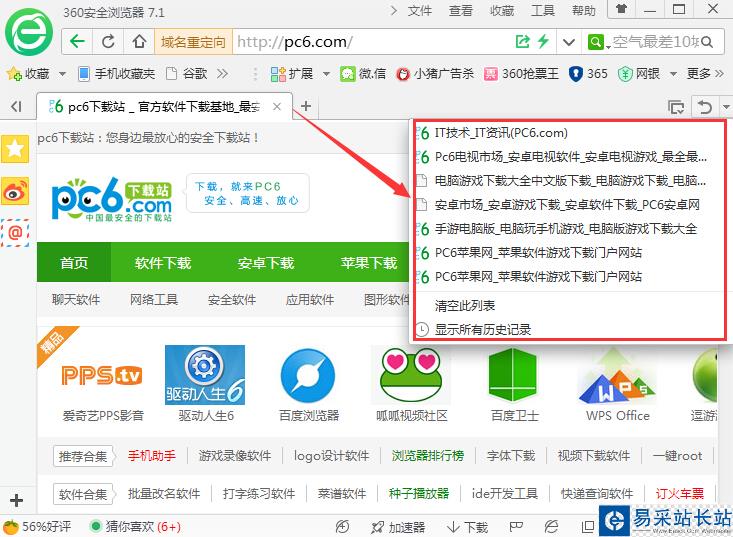
Task: Toggle lightning speed mode icon
Action: (543, 42)
